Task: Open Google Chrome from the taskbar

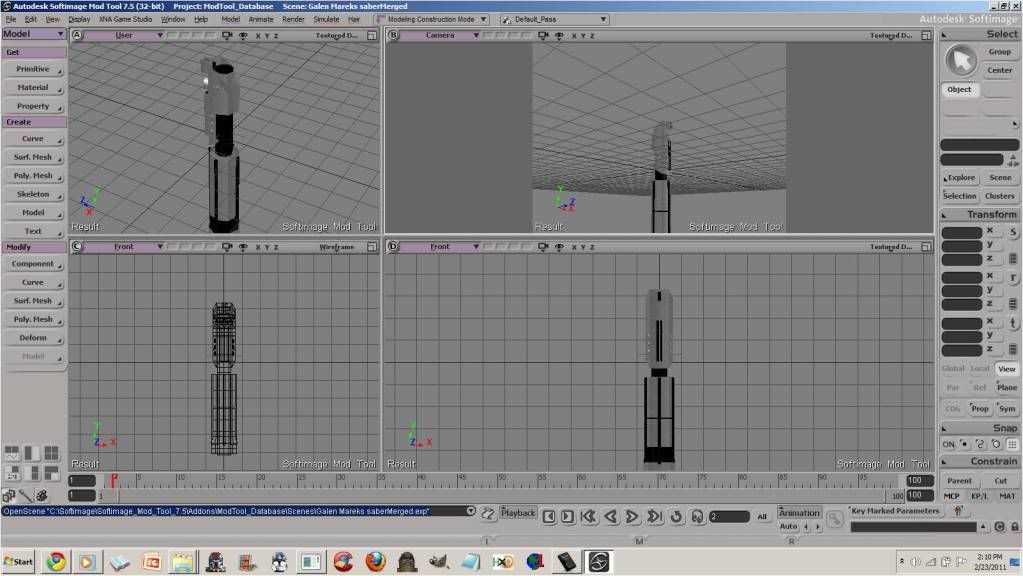Action: (56, 562)
